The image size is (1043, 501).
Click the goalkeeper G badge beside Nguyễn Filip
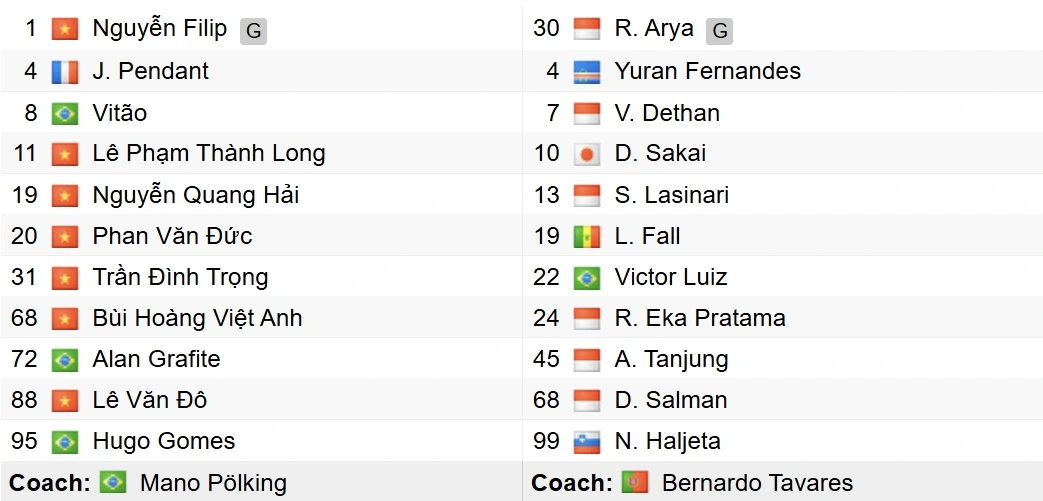click(x=253, y=31)
